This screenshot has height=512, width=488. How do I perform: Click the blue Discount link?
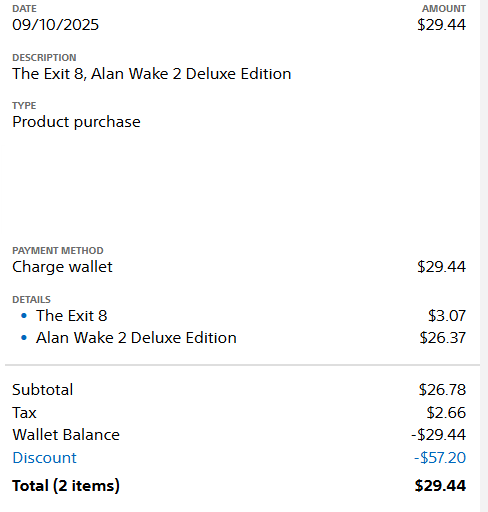(x=44, y=458)
